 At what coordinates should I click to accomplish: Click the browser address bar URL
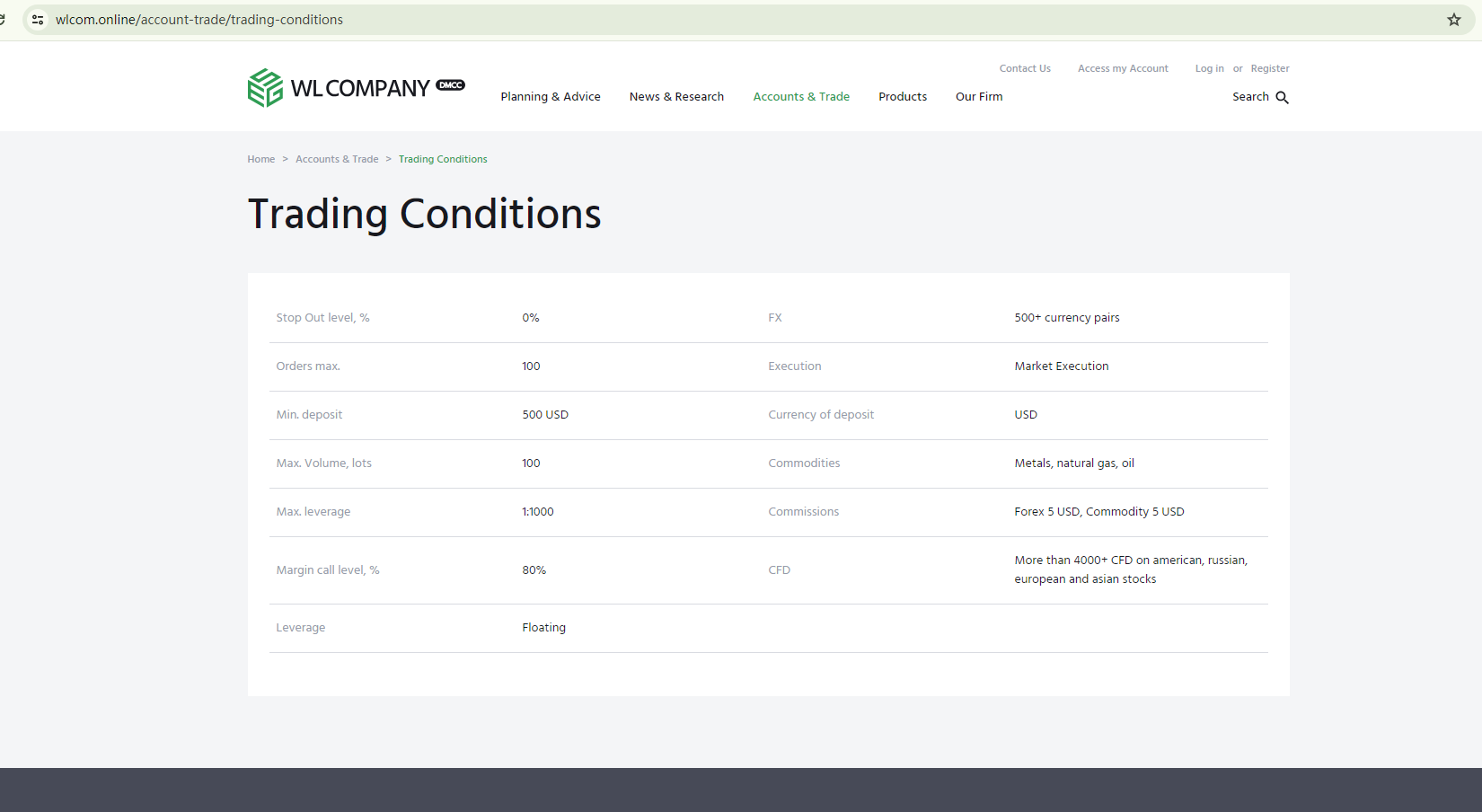(x=199, y=20)
